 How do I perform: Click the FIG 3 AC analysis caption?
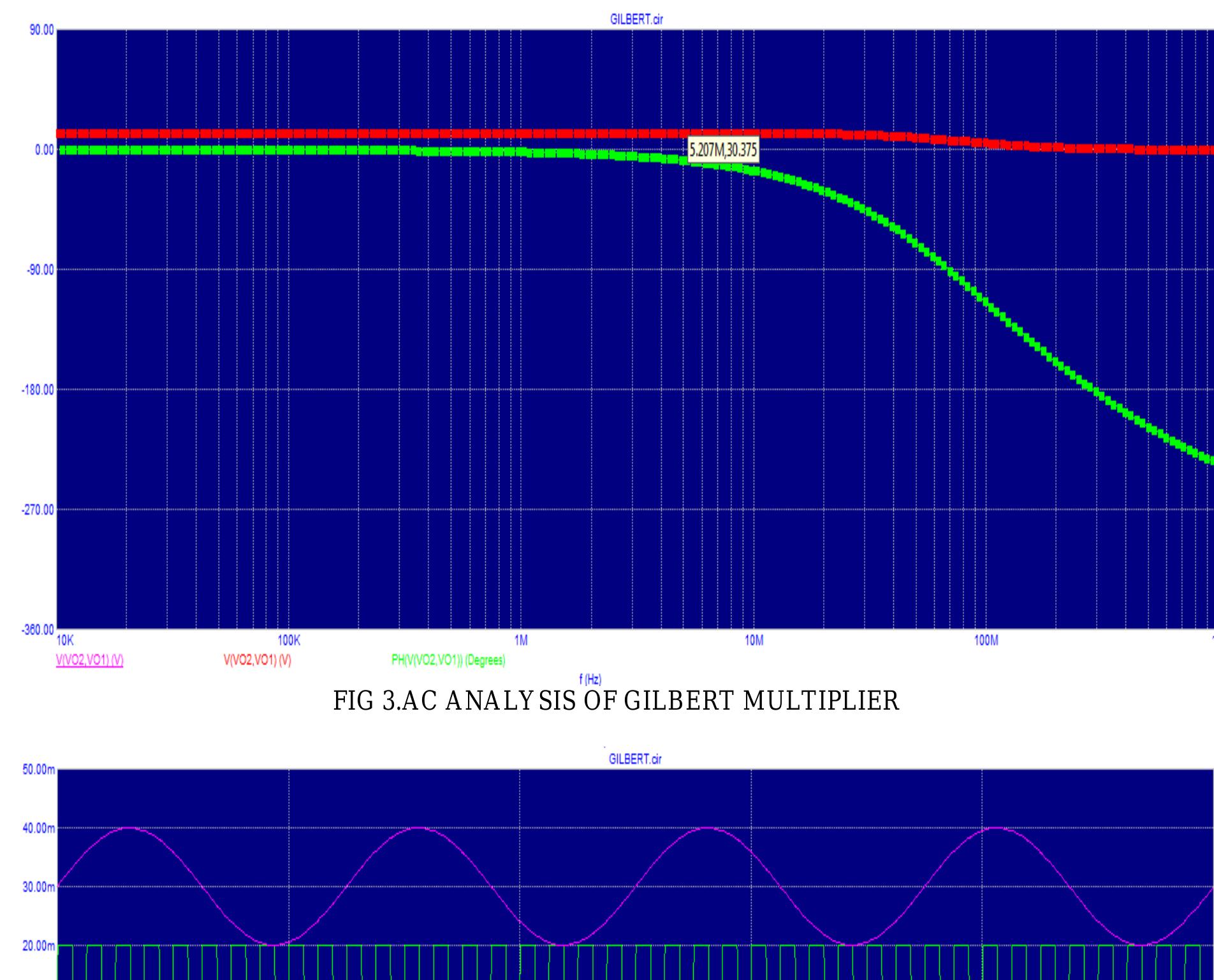617,701
